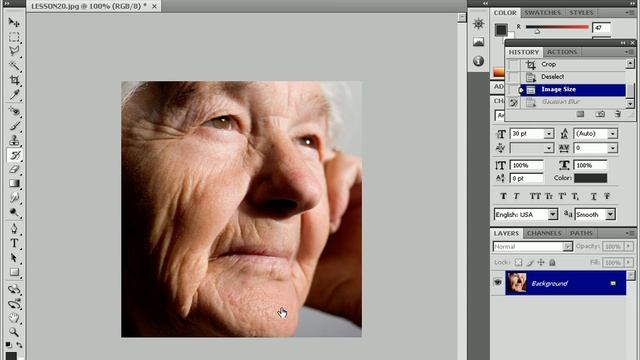Viewport: 640px width, 360px height.
Task: Select Deselect history state
Action: [573, 77]
